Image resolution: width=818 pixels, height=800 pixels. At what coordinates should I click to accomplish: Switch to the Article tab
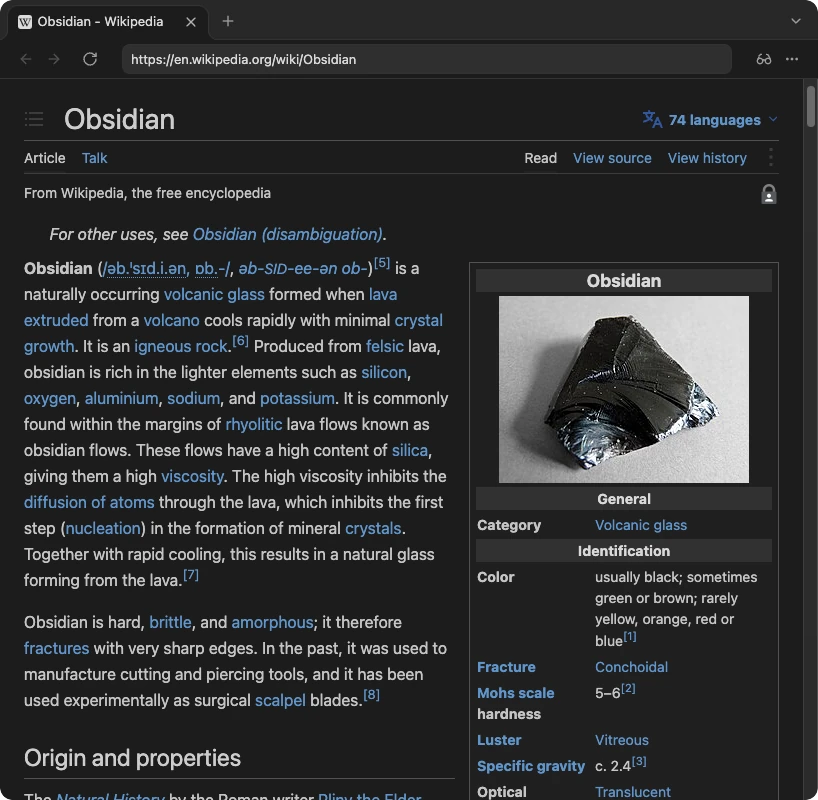pyautogui.click(x=45, y=158)
